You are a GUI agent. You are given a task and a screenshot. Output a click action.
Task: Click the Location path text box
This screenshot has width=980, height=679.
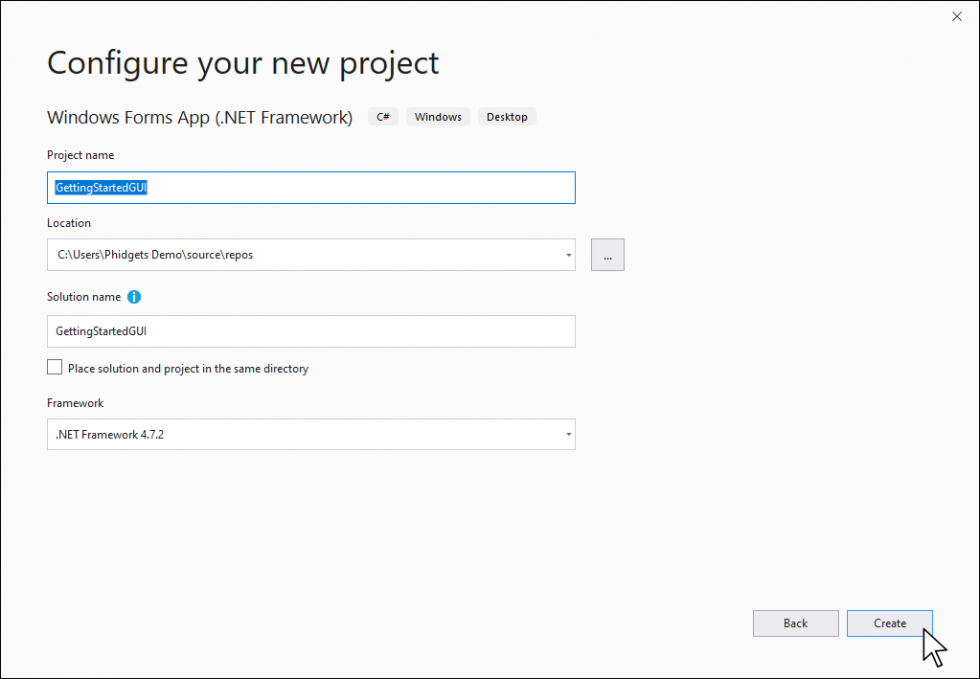pos(300,255)
